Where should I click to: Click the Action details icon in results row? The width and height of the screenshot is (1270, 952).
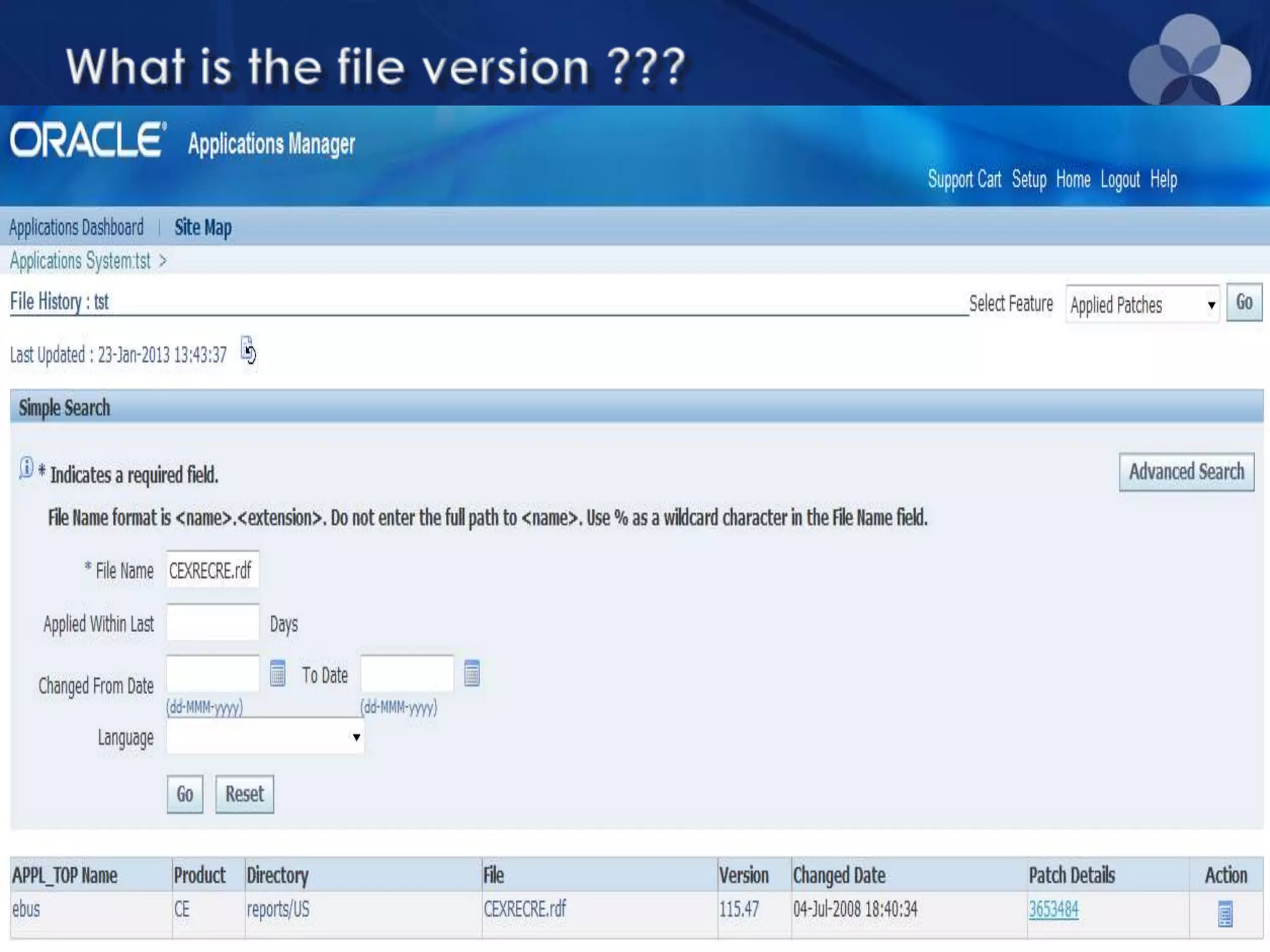pyautogui.click(x=1225, y=914)
